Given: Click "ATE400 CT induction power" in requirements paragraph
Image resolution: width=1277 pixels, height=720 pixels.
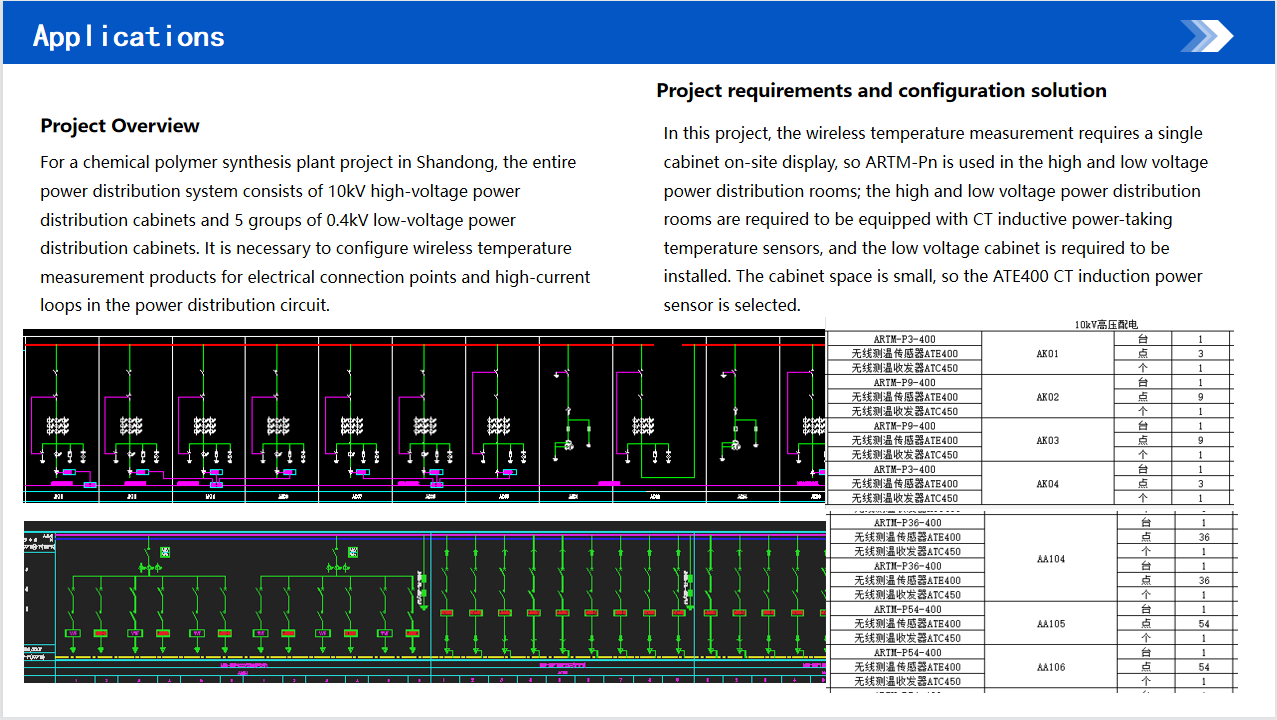Looking at the screenshot, I should 1096,276.
